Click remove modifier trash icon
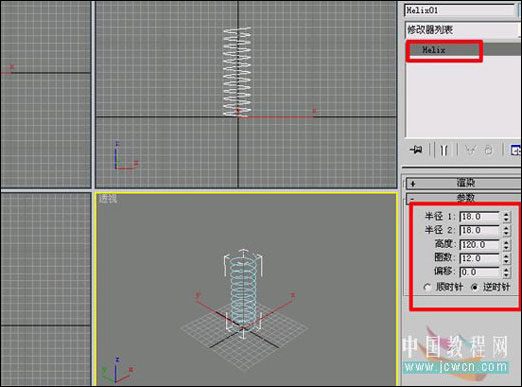522x387 pixels. pos(488,150)
